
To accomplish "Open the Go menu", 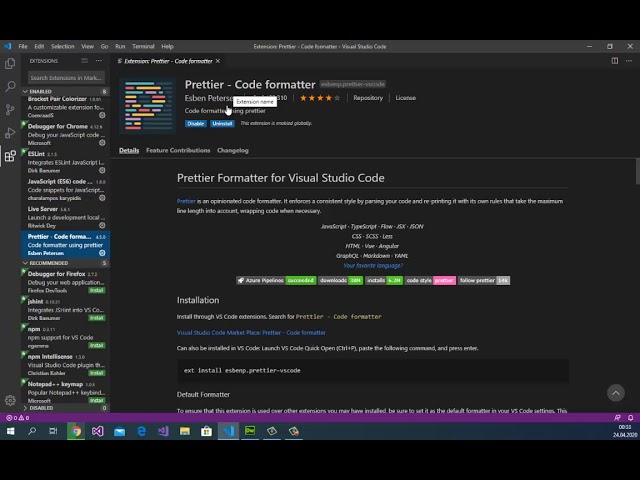I will click(104, 47).
